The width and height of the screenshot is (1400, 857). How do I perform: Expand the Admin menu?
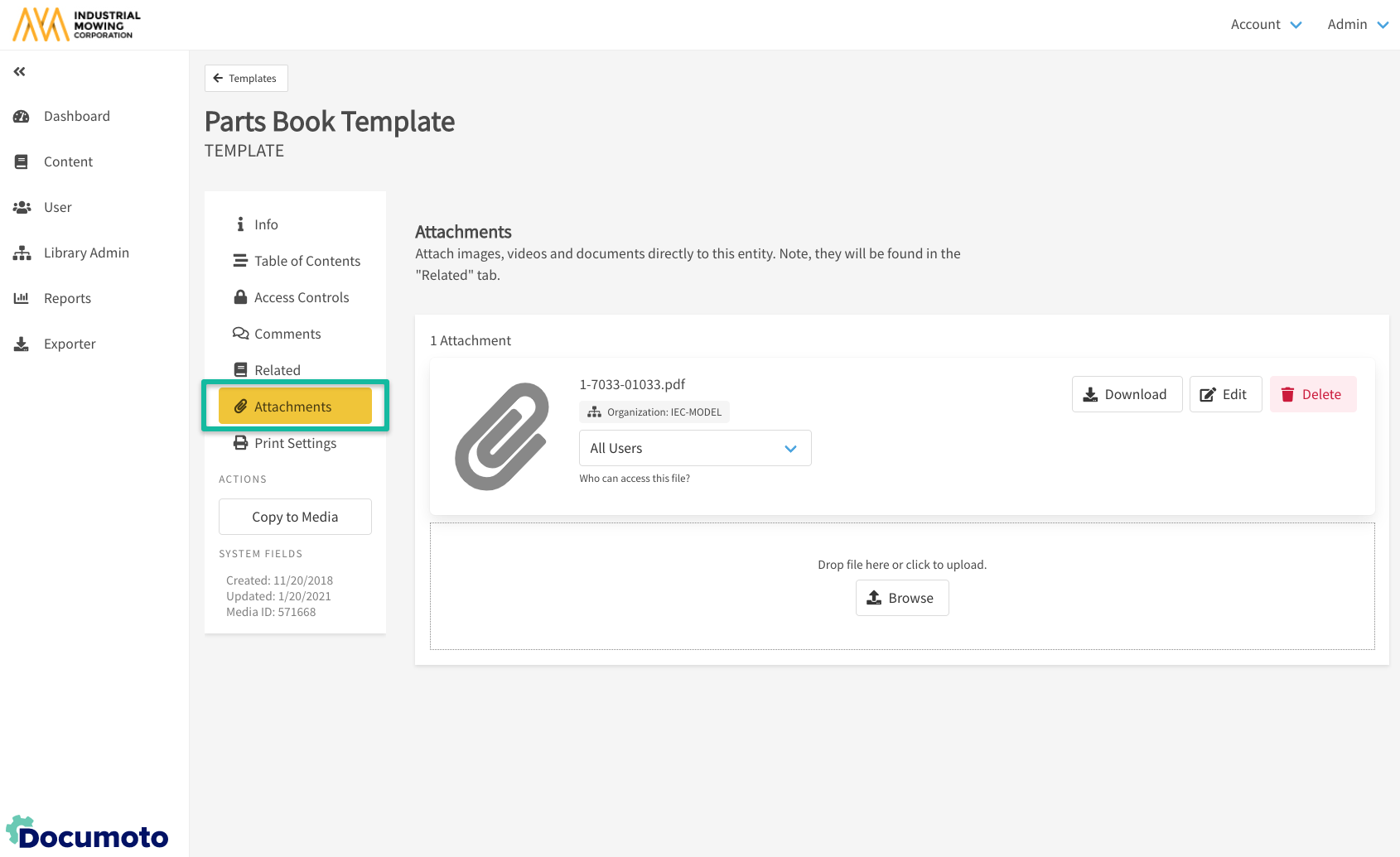(x=1357, y=25)
